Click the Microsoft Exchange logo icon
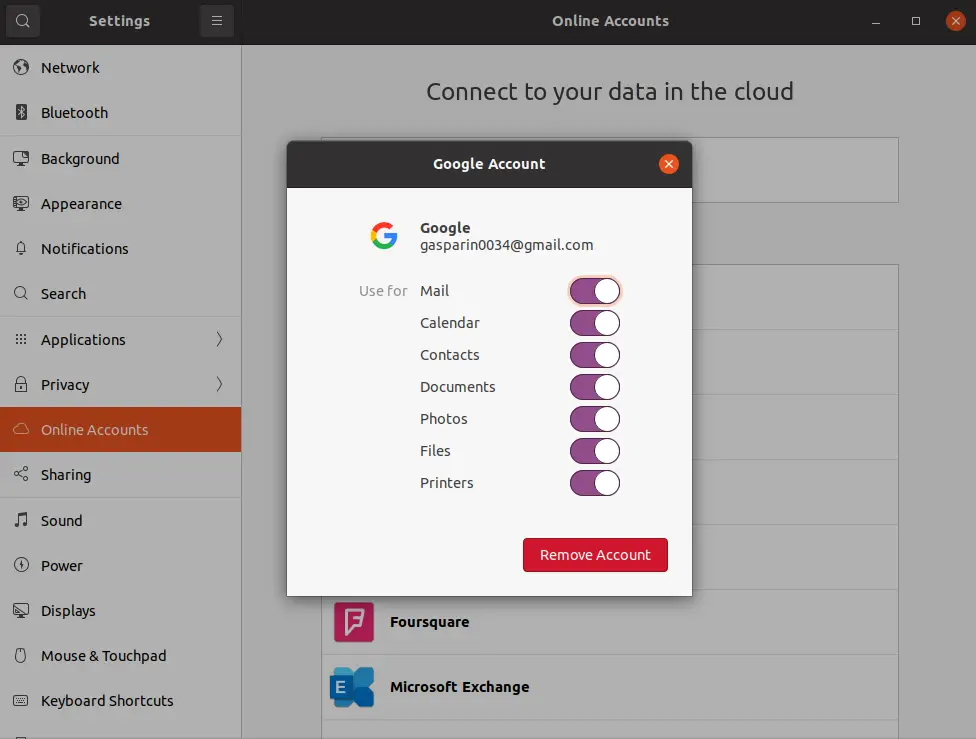The width and height of the screenshot is (976, 739). (352, 687)
